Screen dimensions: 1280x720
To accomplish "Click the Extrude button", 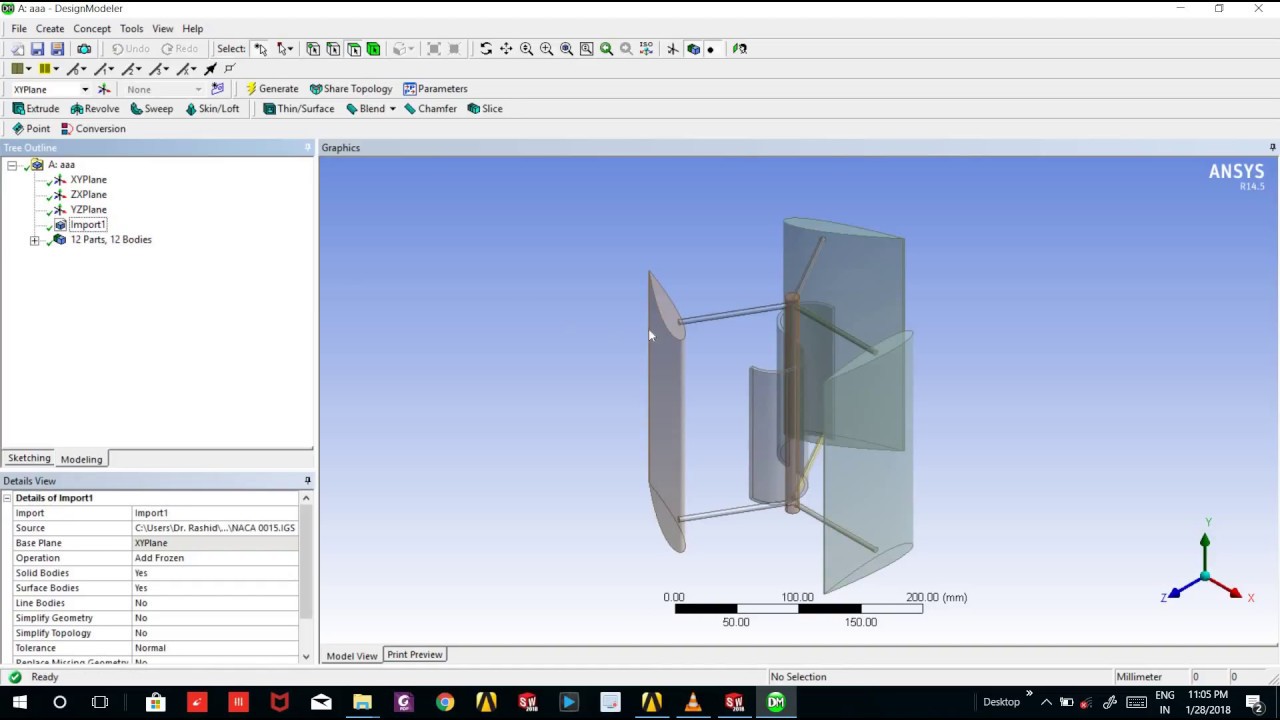I will click(x=36, y=109).
